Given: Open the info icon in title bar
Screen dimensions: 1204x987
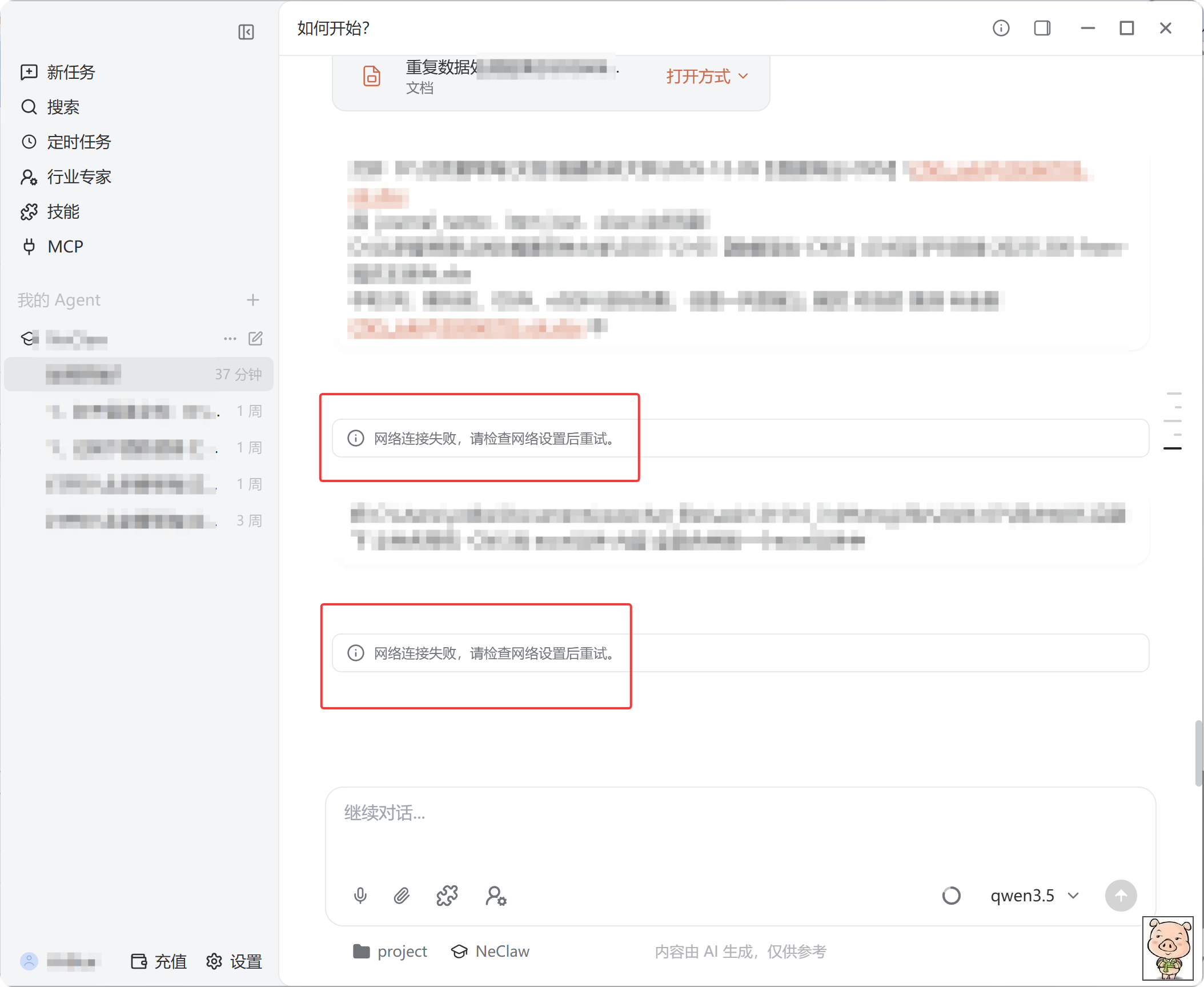Looking at the screenshot, I should (x=1001, y=28).
